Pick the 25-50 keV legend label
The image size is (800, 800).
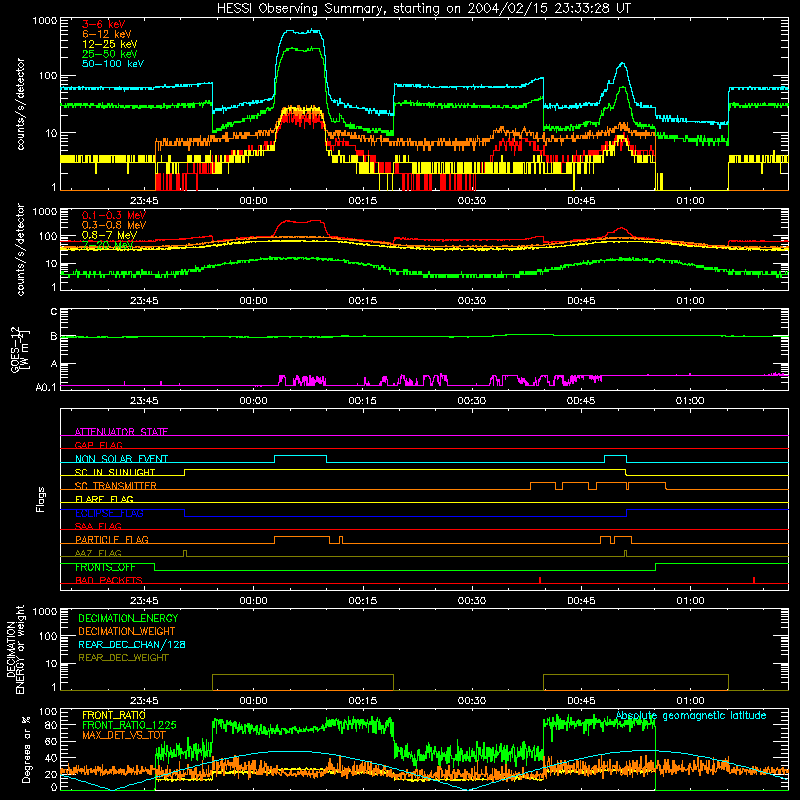coord(110,54)
